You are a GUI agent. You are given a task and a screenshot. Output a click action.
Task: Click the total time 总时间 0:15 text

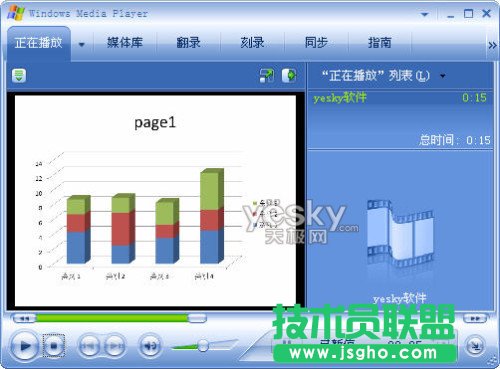455,140
